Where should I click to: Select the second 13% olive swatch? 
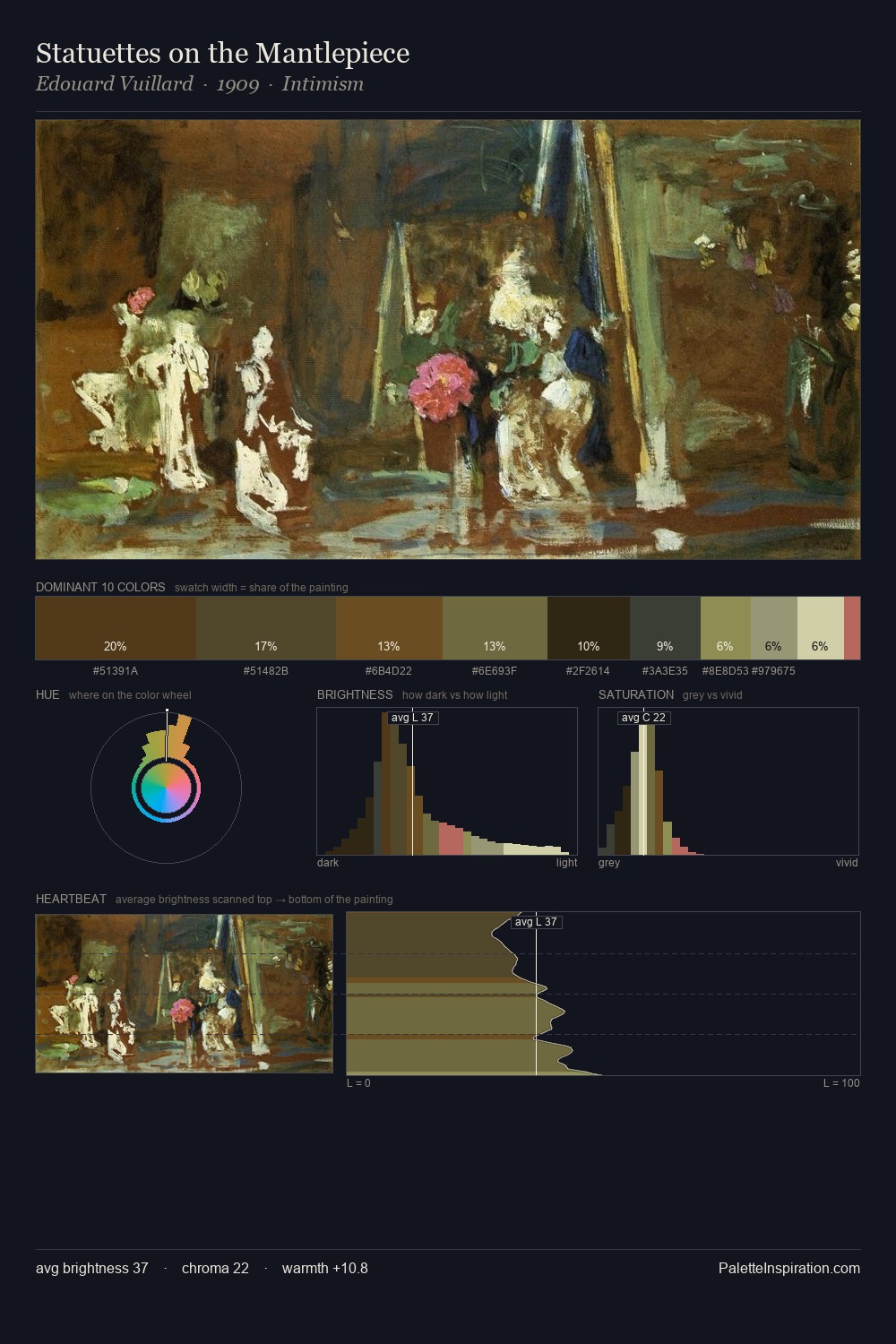[495, 628]
